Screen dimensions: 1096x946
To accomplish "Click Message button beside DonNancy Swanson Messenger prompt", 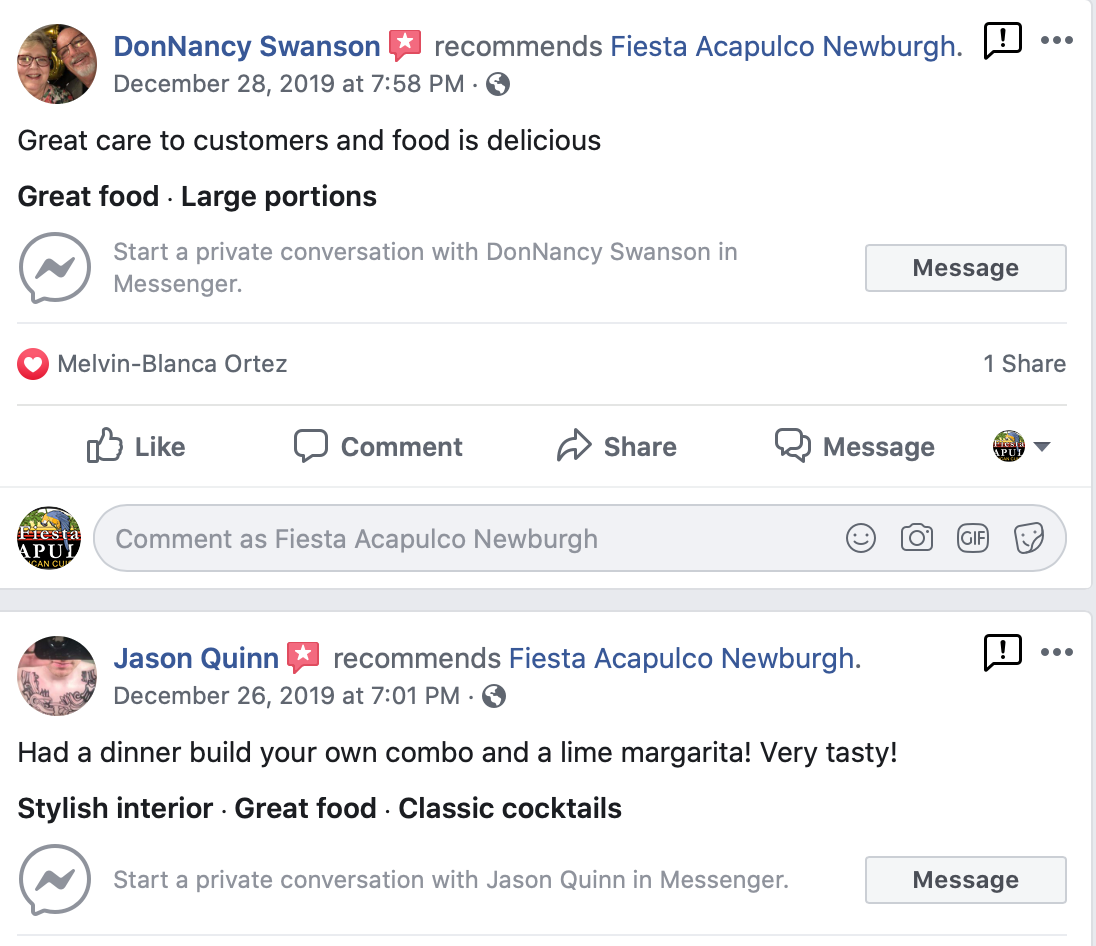I will (x=965, y=268).
